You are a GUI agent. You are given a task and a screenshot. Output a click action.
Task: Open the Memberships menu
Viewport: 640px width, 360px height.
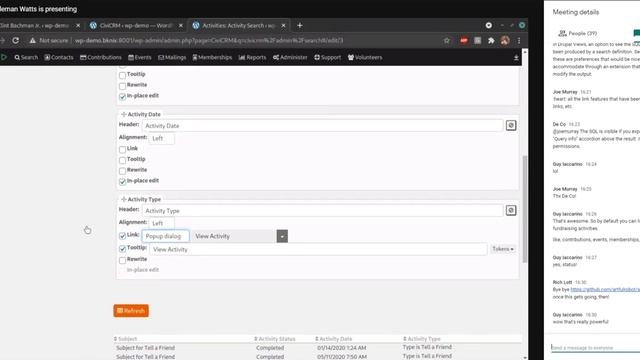point(212,58)
